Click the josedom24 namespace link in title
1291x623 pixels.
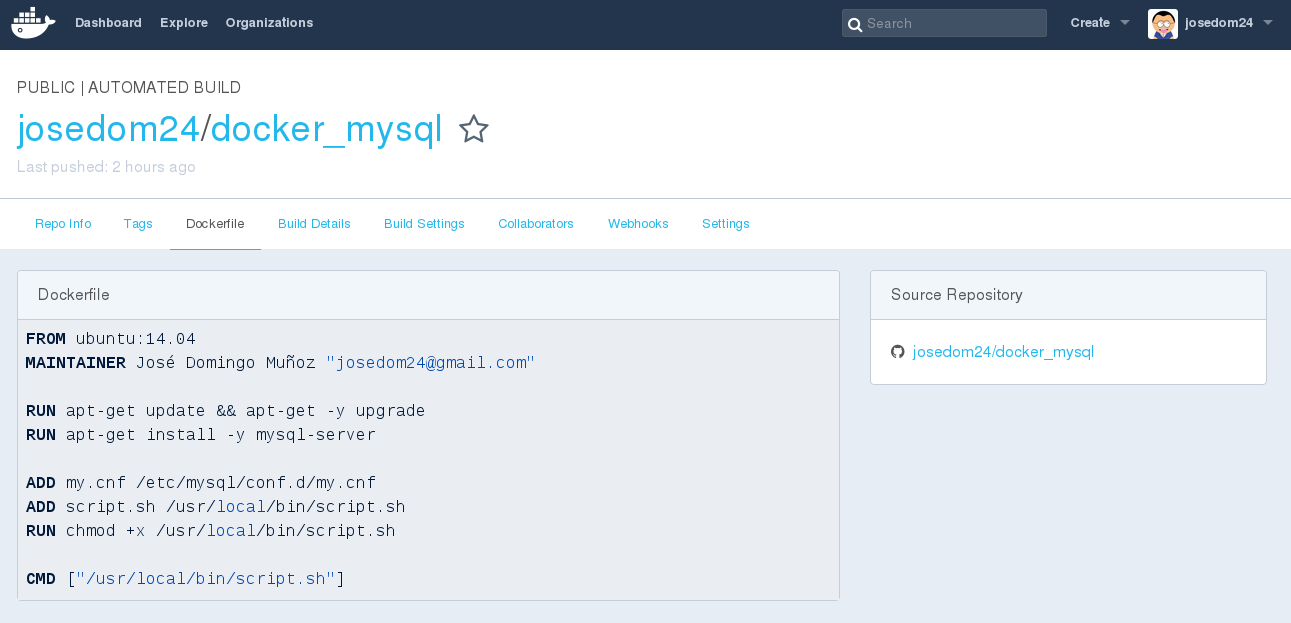pyautogui.click(x=108, y=129)
